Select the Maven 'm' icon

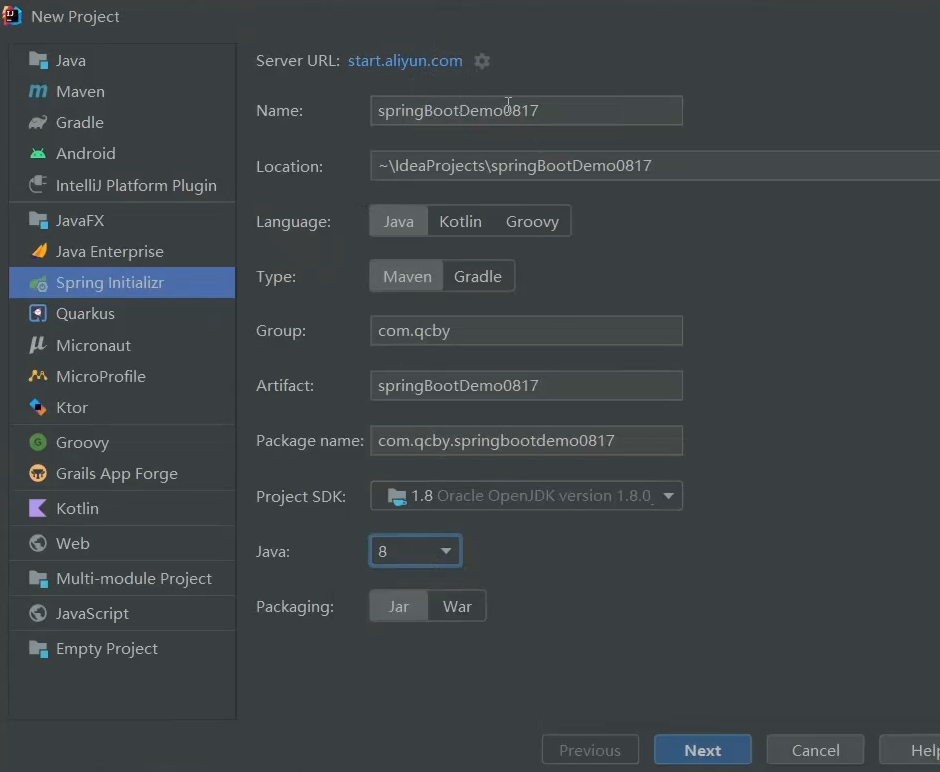(x=38, y=92)
